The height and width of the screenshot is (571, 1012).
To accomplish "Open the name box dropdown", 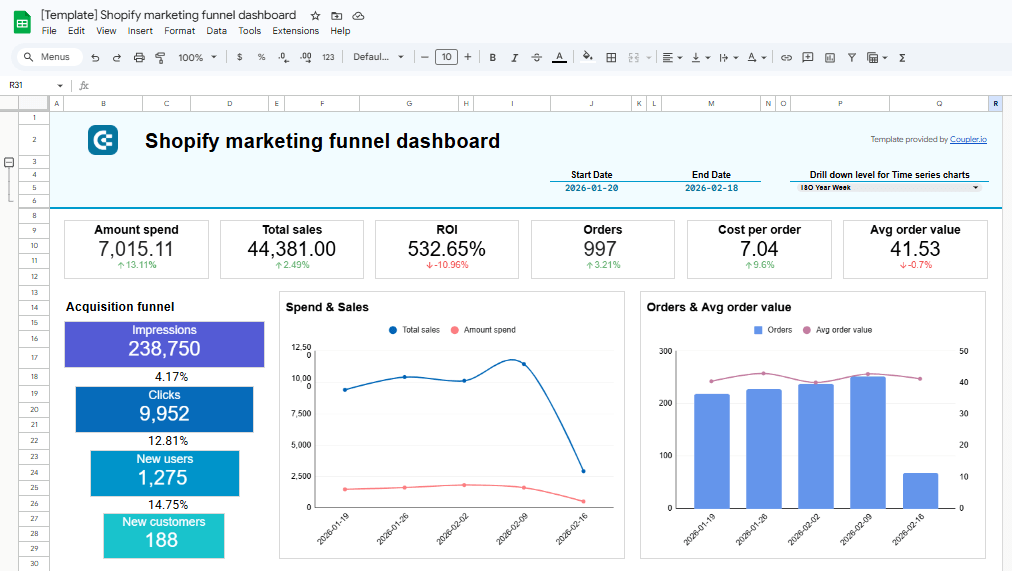I will pyautogui.click(x=60, y=85).
